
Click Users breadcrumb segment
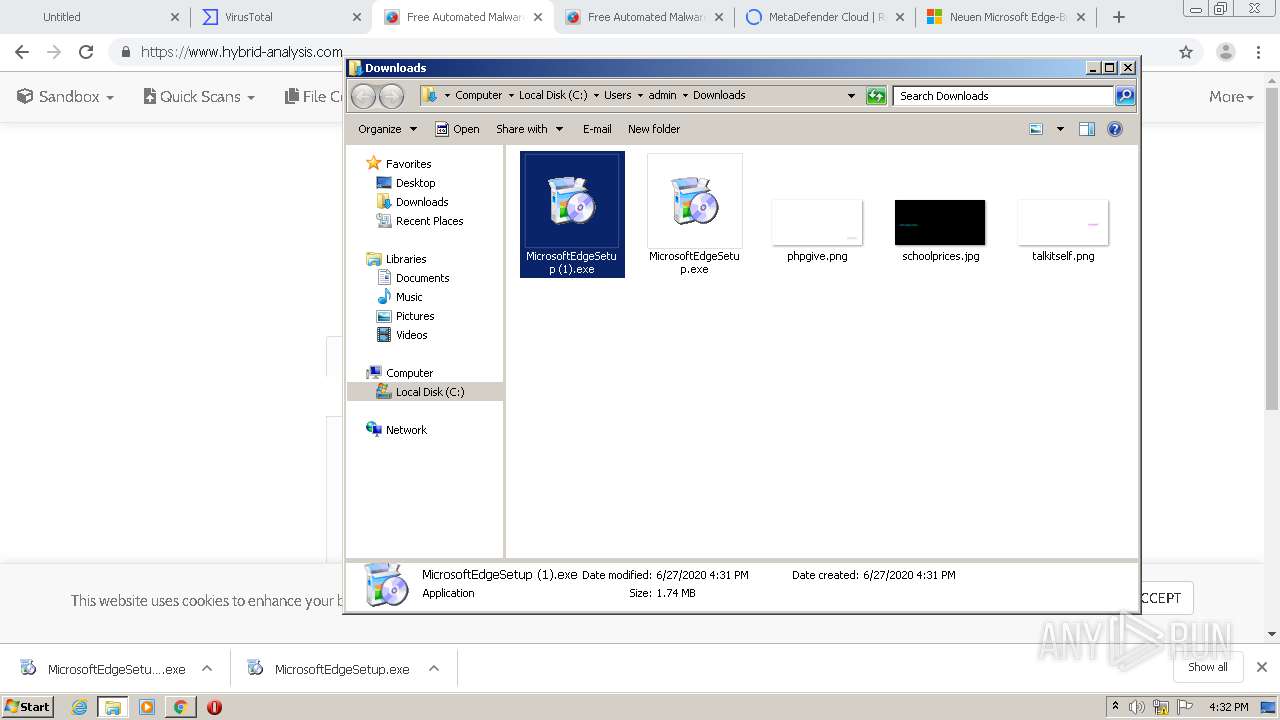click(617, 95)
